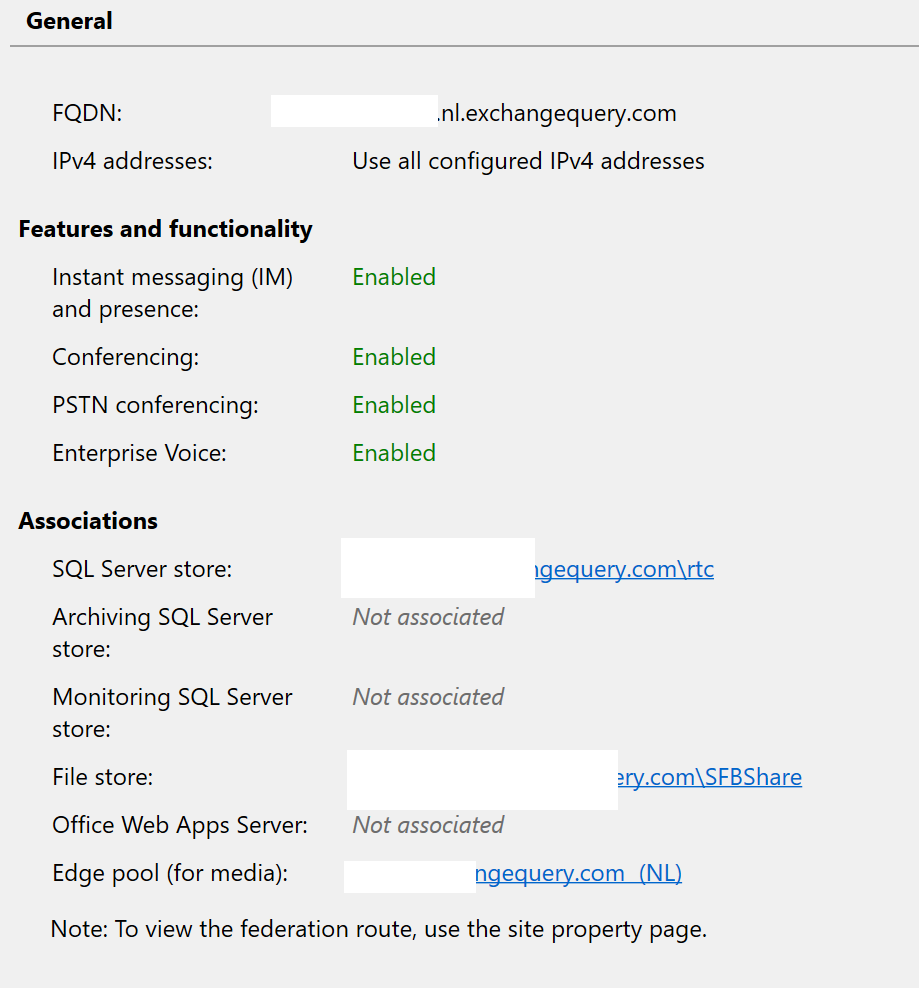Image resolution: width=919 pixels, height=988 pixels.
Task: Click 'Not associated' for Office Web Apps Server
Action: coord(428,826)
